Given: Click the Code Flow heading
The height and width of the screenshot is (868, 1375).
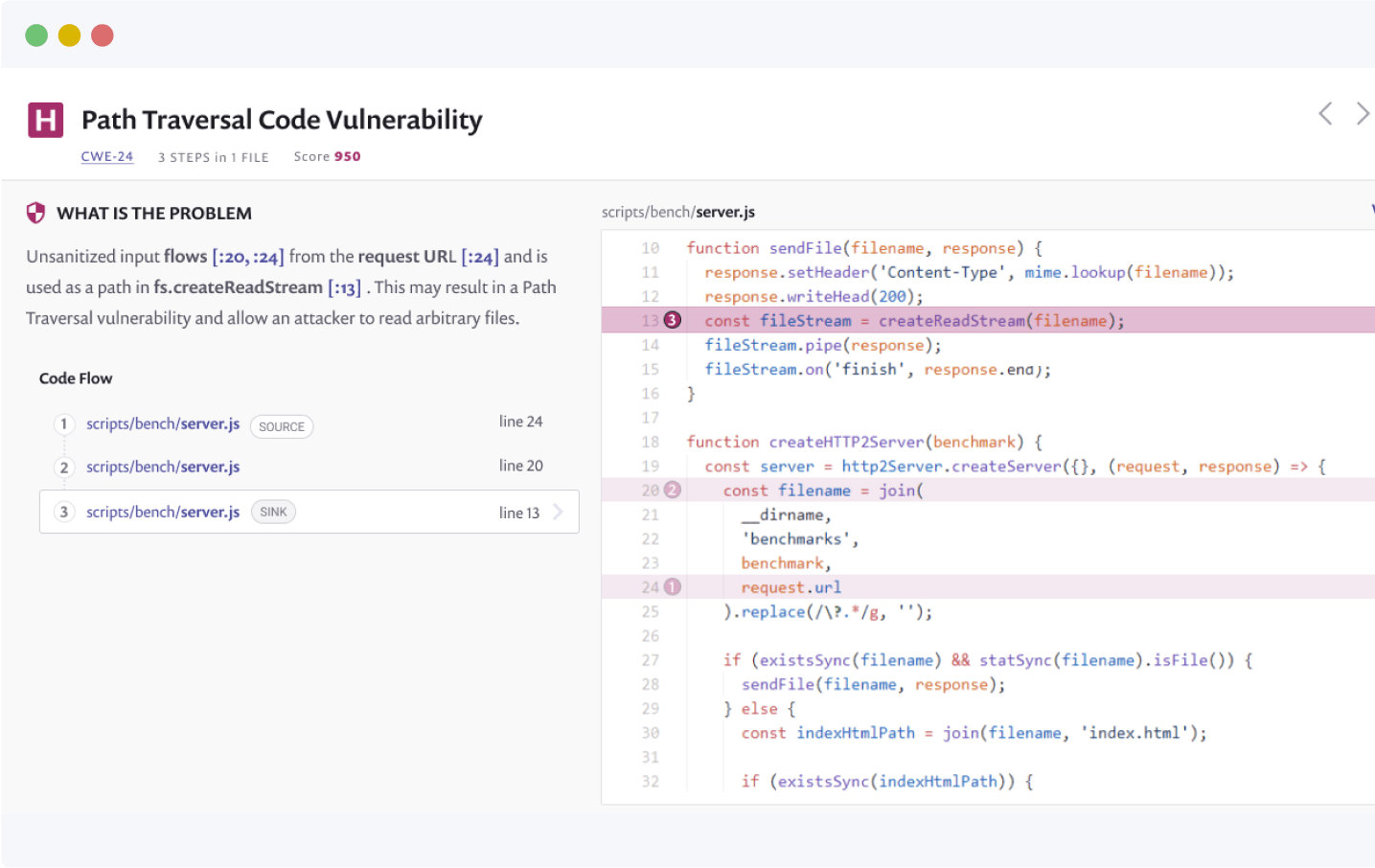Looking at the screenshot, I should (76, 378).
